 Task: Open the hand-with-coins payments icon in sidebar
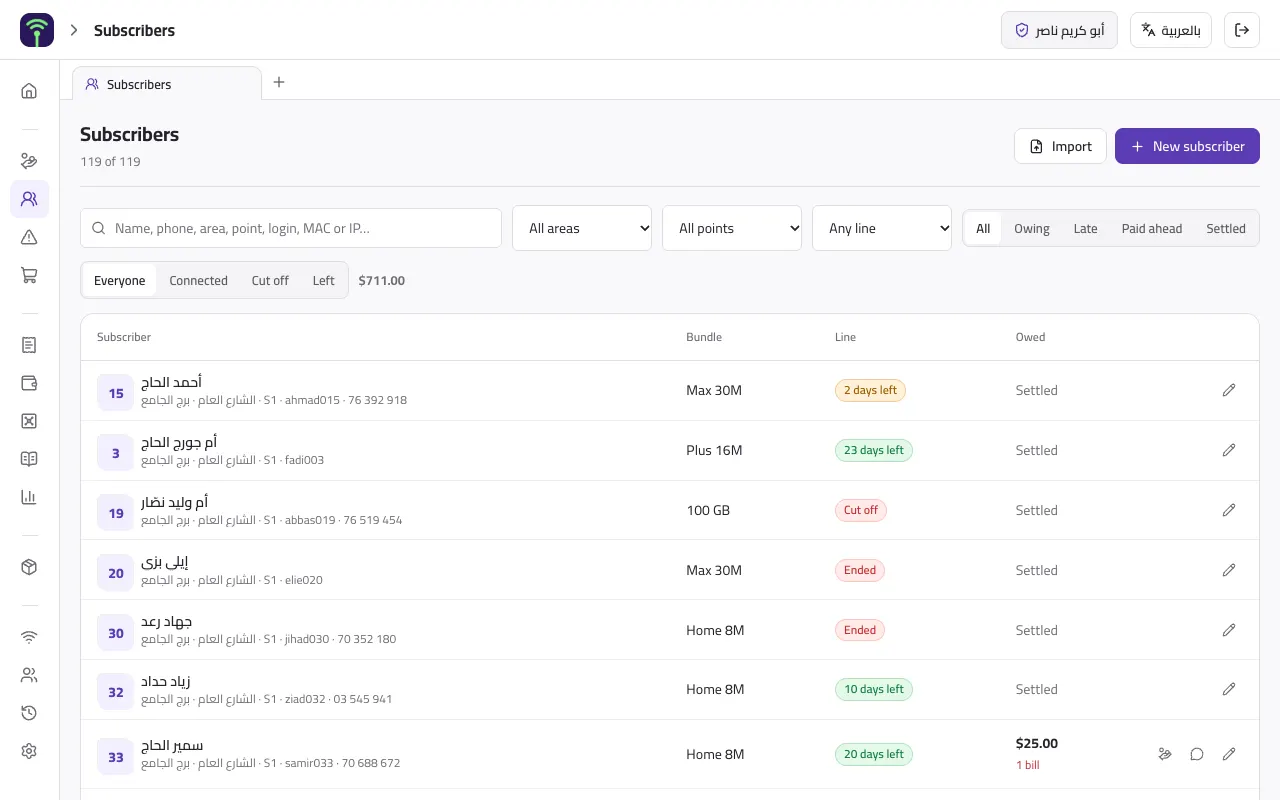[29, 160]
